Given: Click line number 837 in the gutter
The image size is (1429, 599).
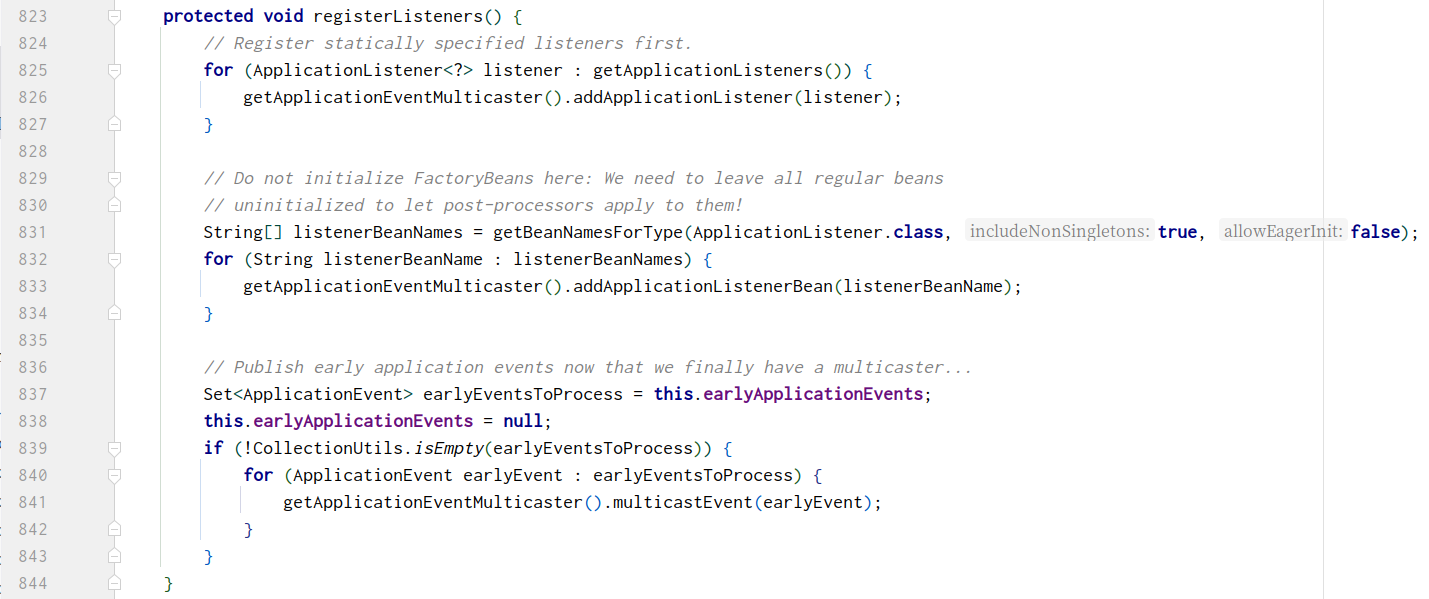Looking at the screenshot, I should click(x=33, y=394).
